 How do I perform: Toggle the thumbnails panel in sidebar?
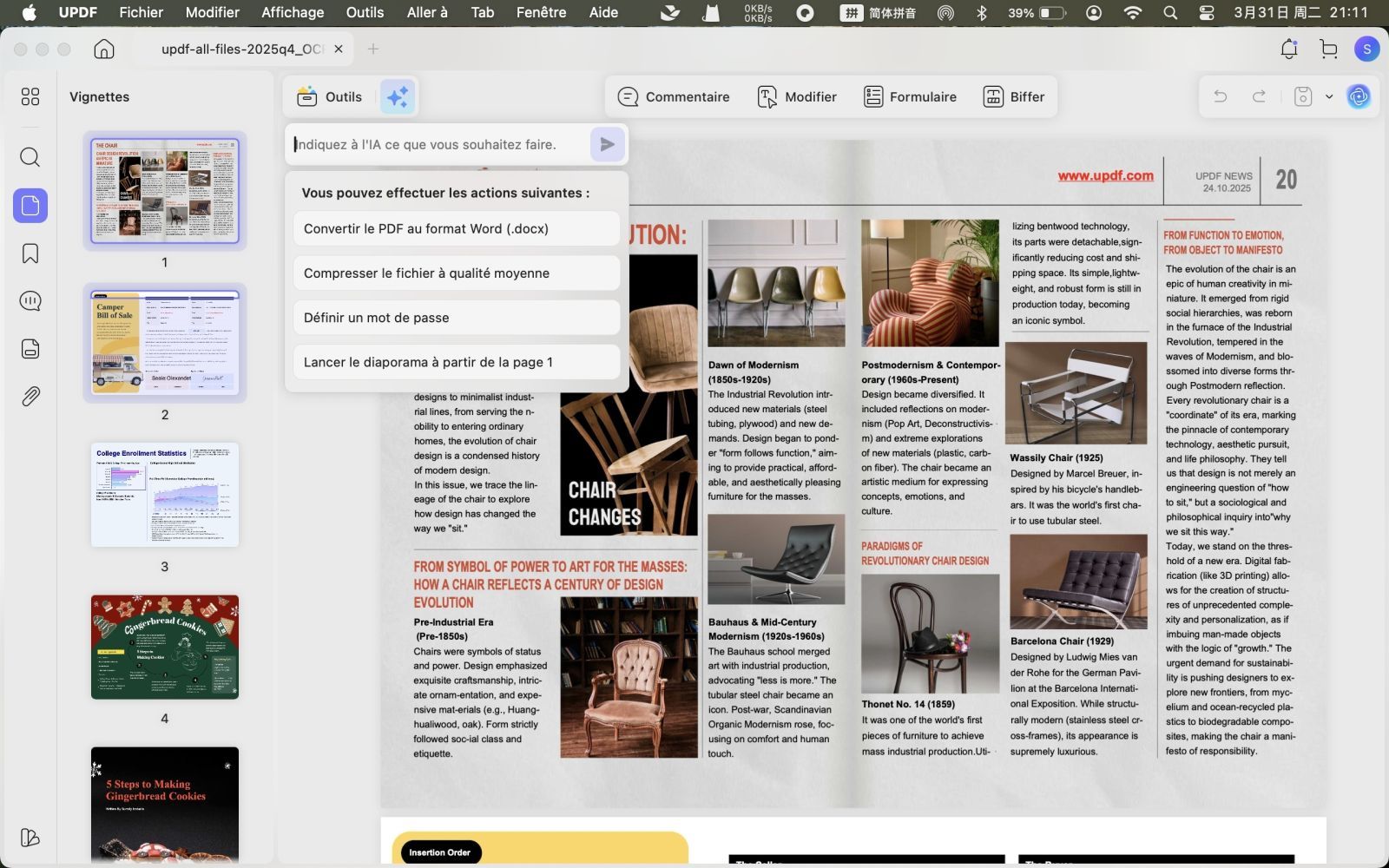pyautogui.click(x=30, y=206)
